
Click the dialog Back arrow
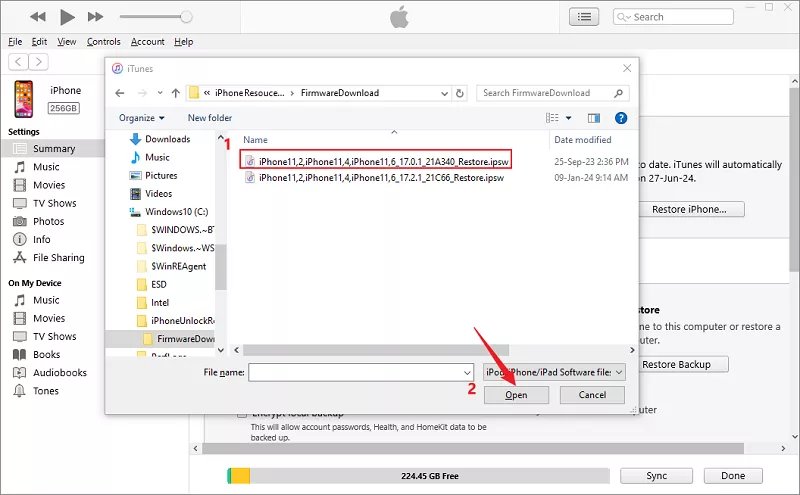tap(119, 93)
